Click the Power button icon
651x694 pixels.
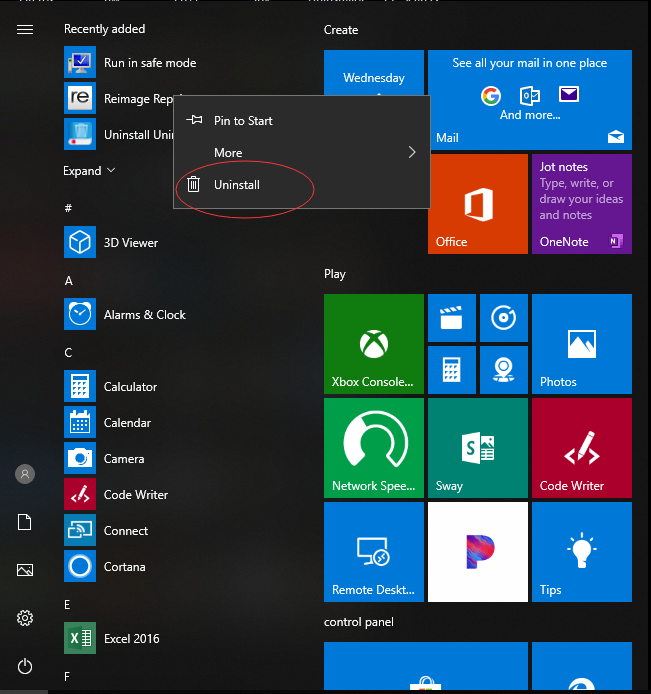(25, 666)
